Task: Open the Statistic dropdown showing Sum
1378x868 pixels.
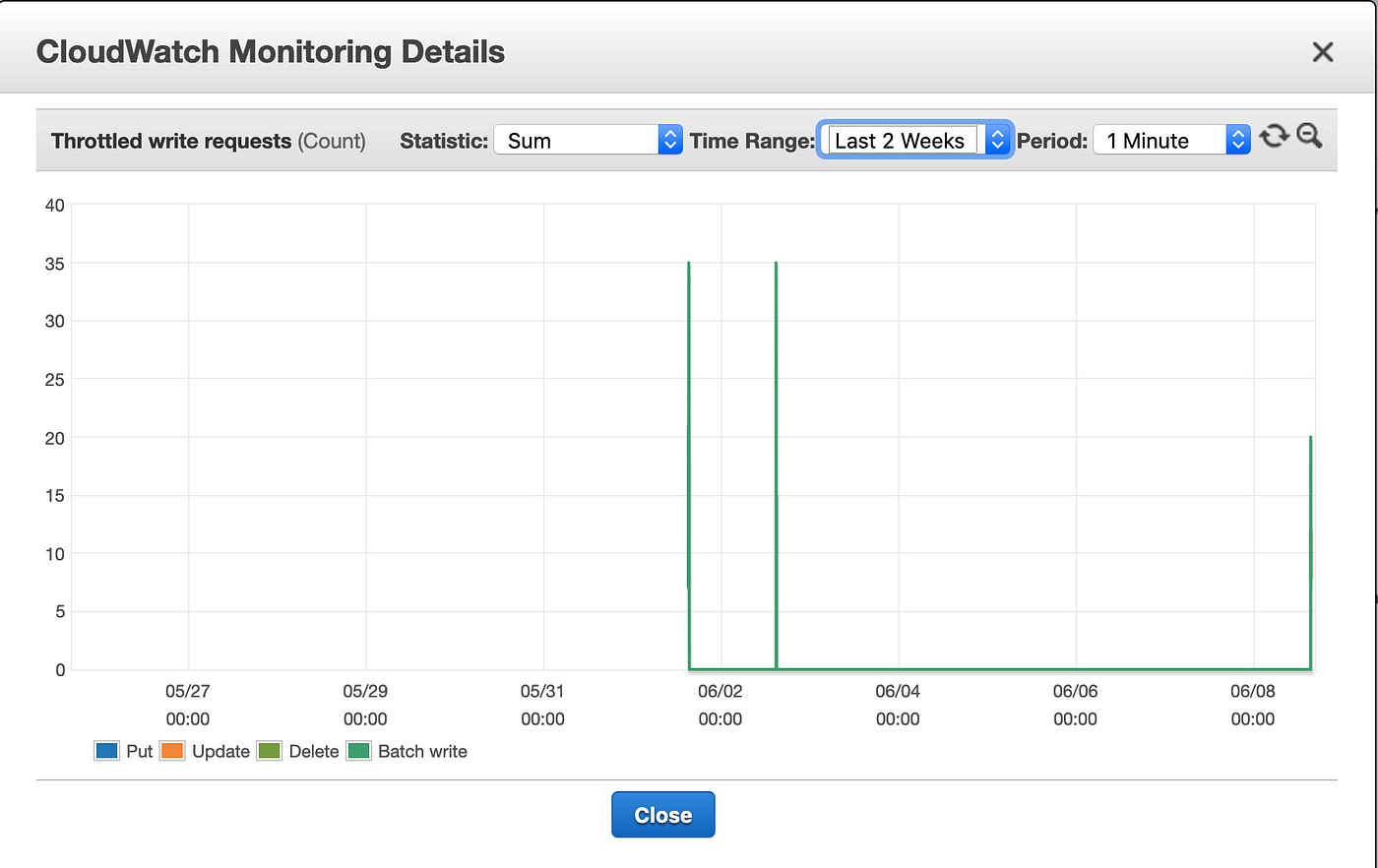Action: pos(588,140)
